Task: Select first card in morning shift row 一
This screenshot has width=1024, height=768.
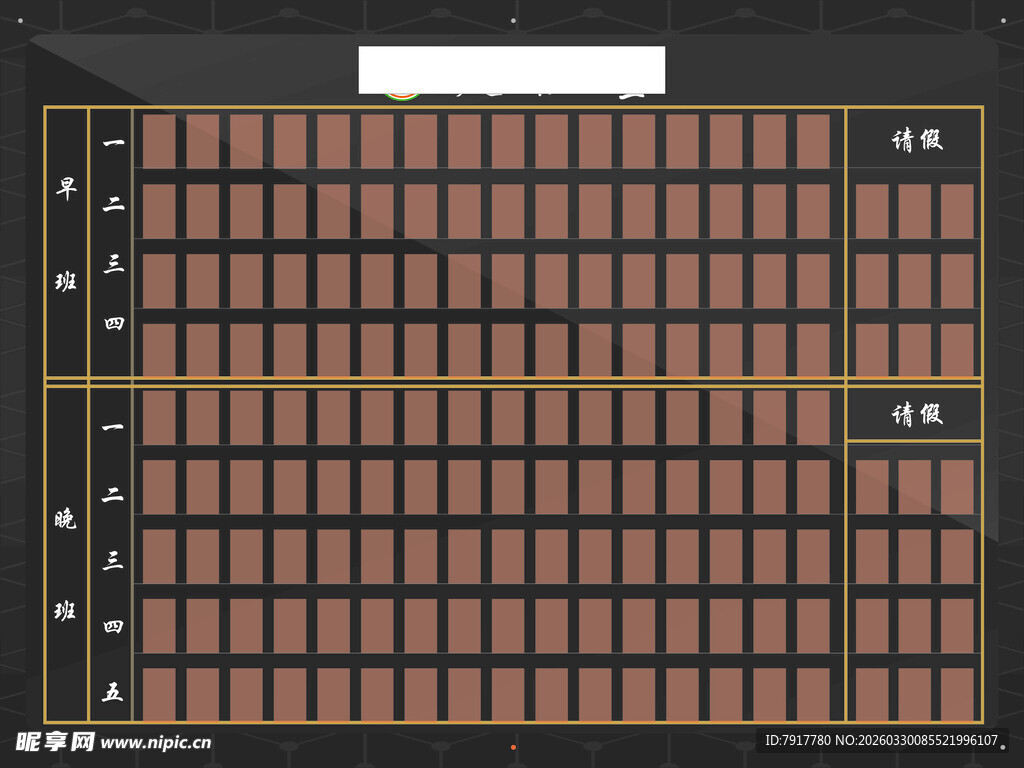Action: [159, 142]
